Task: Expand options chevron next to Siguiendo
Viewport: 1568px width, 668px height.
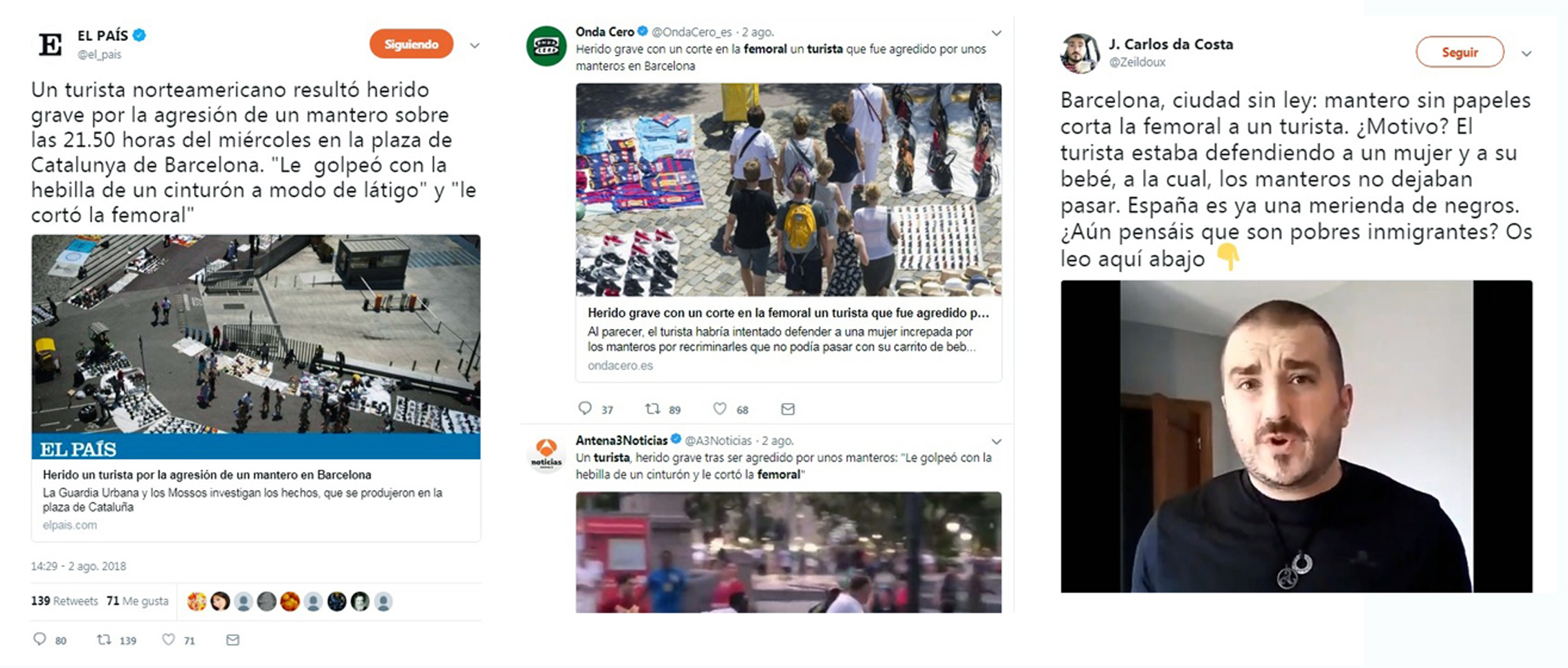Action: click(x=475, y=46)
